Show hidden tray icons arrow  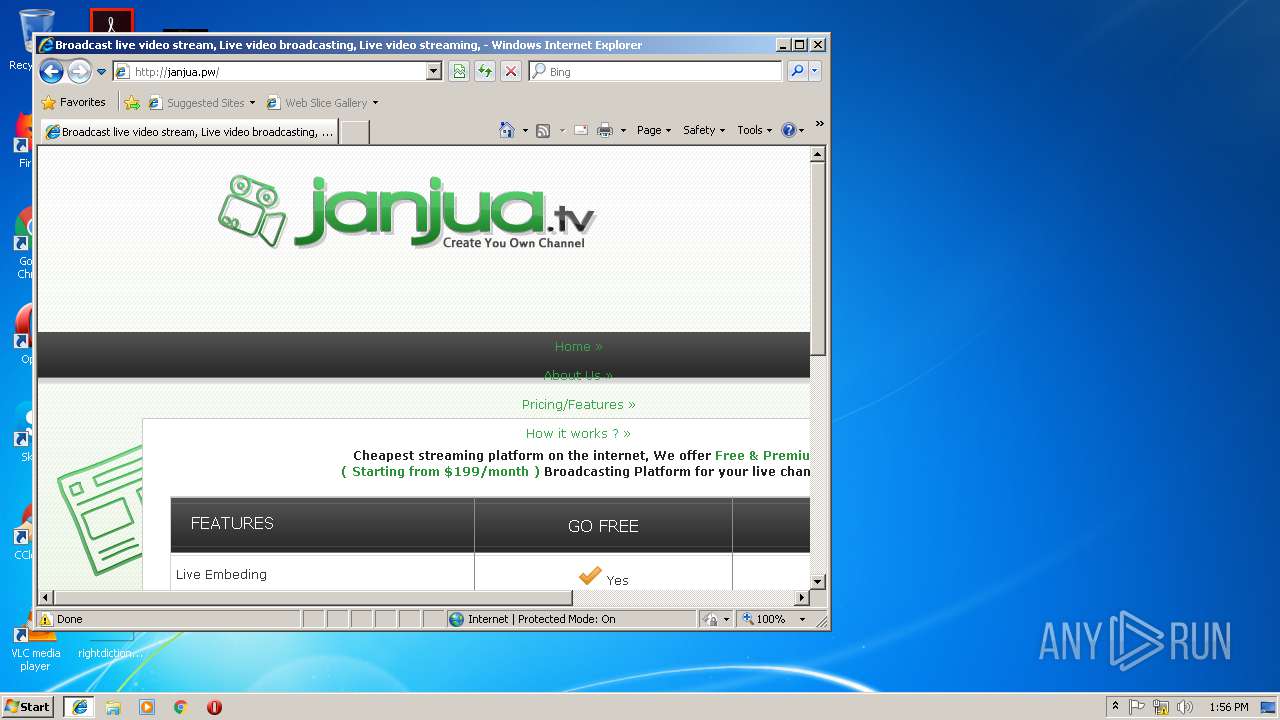1116,706
